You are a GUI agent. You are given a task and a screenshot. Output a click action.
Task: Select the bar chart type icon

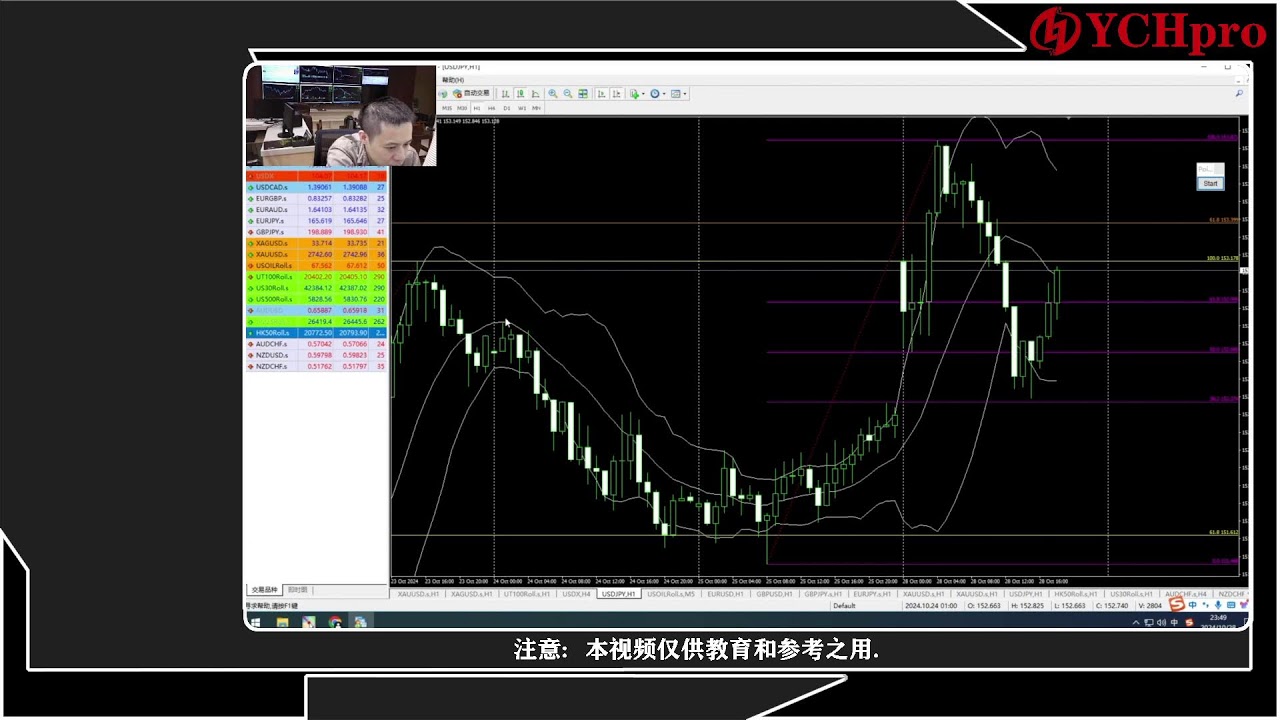point(505,93)
